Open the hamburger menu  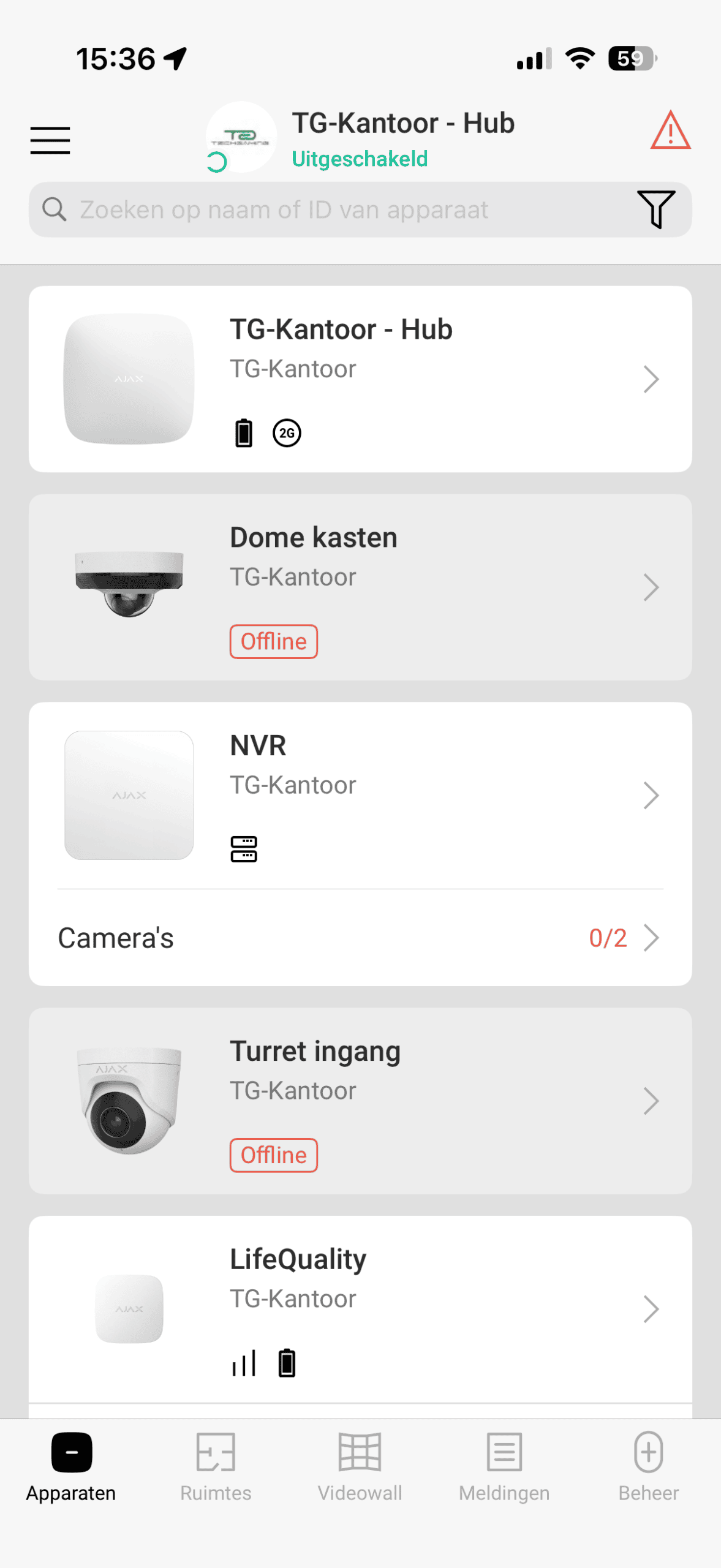(50, 140)
